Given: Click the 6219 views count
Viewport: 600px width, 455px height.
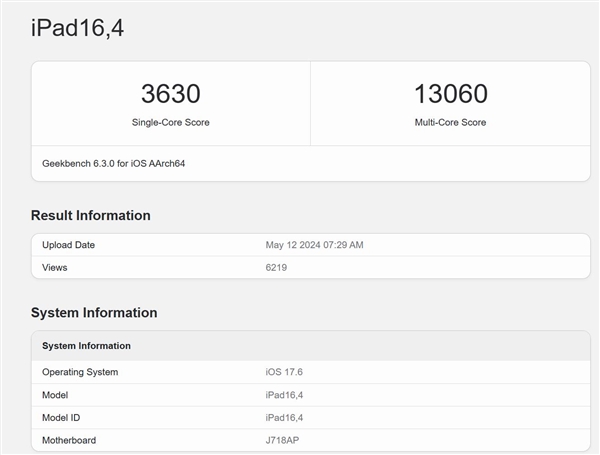Looking at the screenshot, I should pos(277,267).
